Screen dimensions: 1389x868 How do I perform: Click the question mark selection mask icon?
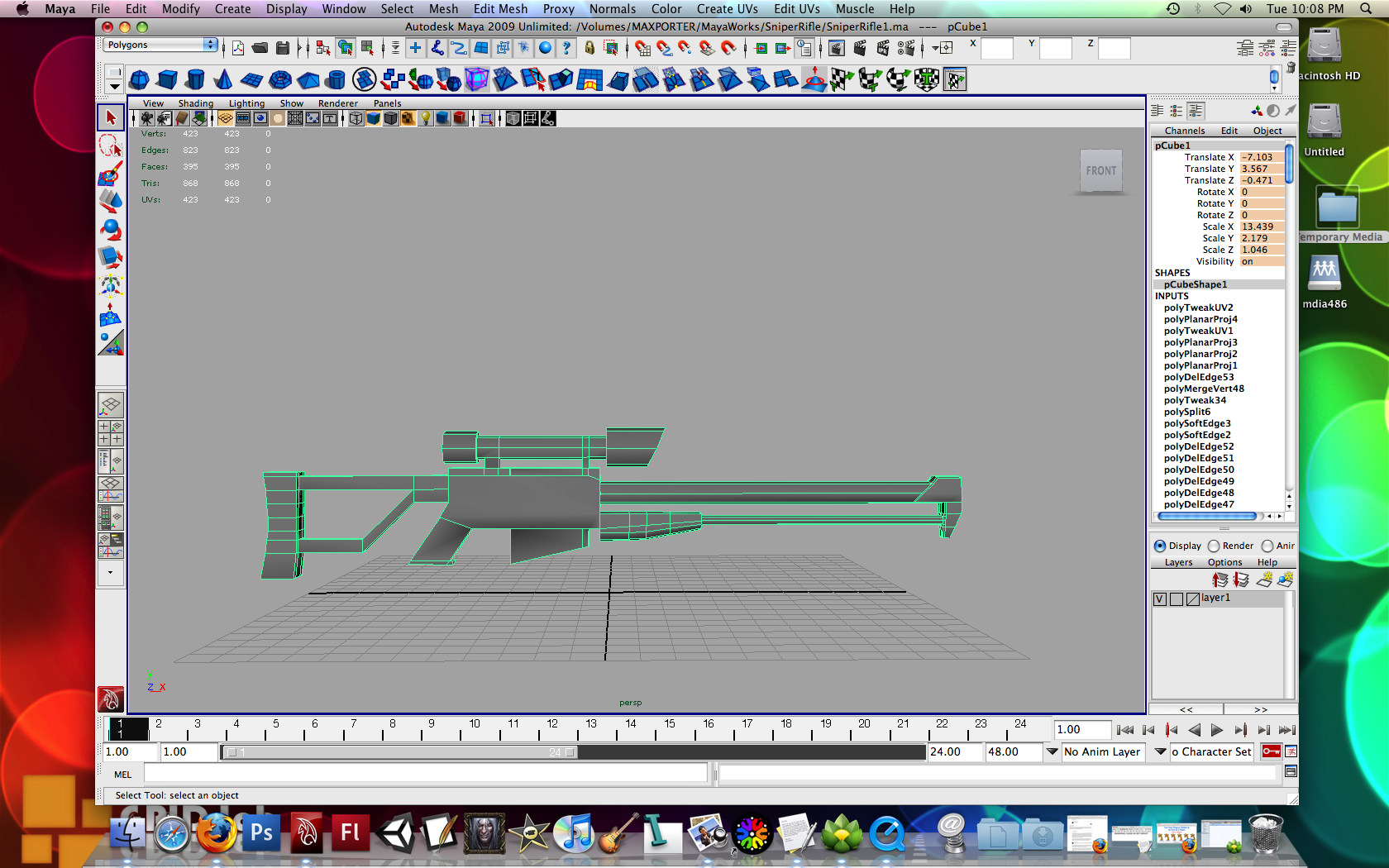point(566,48)
